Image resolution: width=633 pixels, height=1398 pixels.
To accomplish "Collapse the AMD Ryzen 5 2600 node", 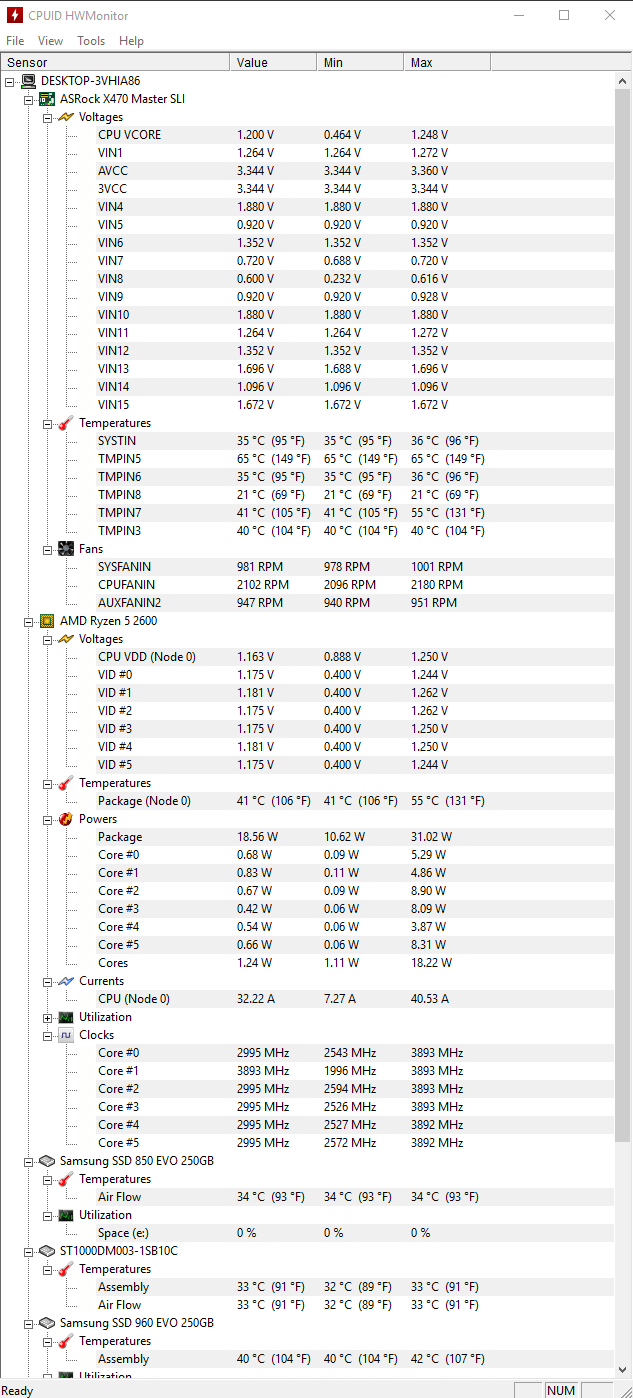I will [29, 621].
